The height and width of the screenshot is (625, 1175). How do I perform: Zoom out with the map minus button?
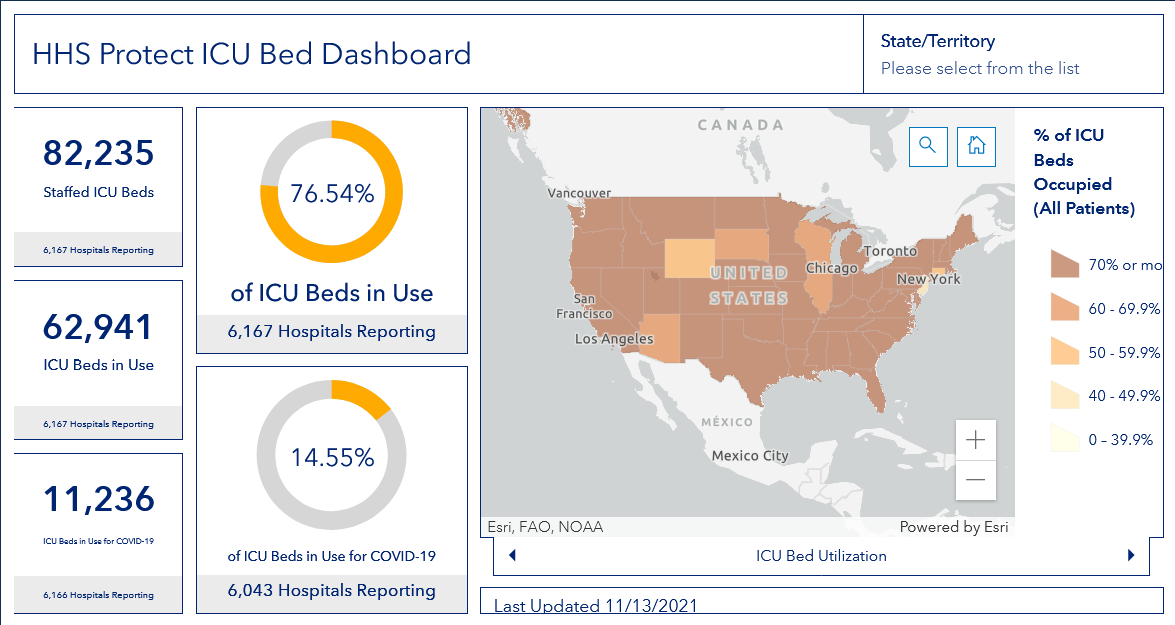point(976,480)
